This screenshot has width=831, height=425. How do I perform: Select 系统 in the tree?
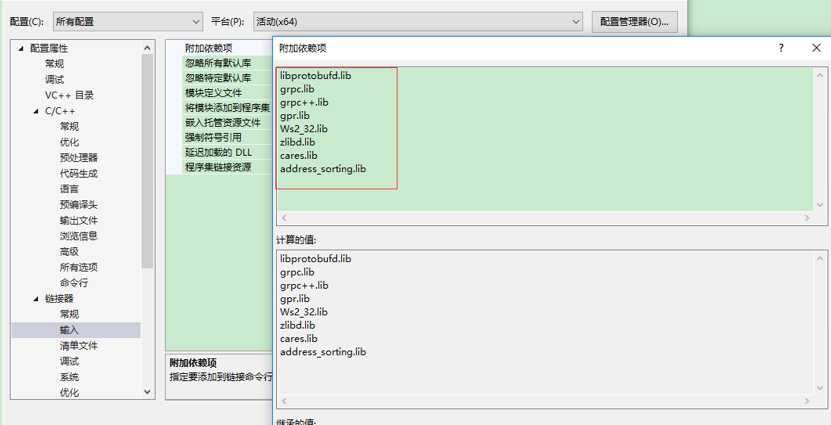pos(69,377)
